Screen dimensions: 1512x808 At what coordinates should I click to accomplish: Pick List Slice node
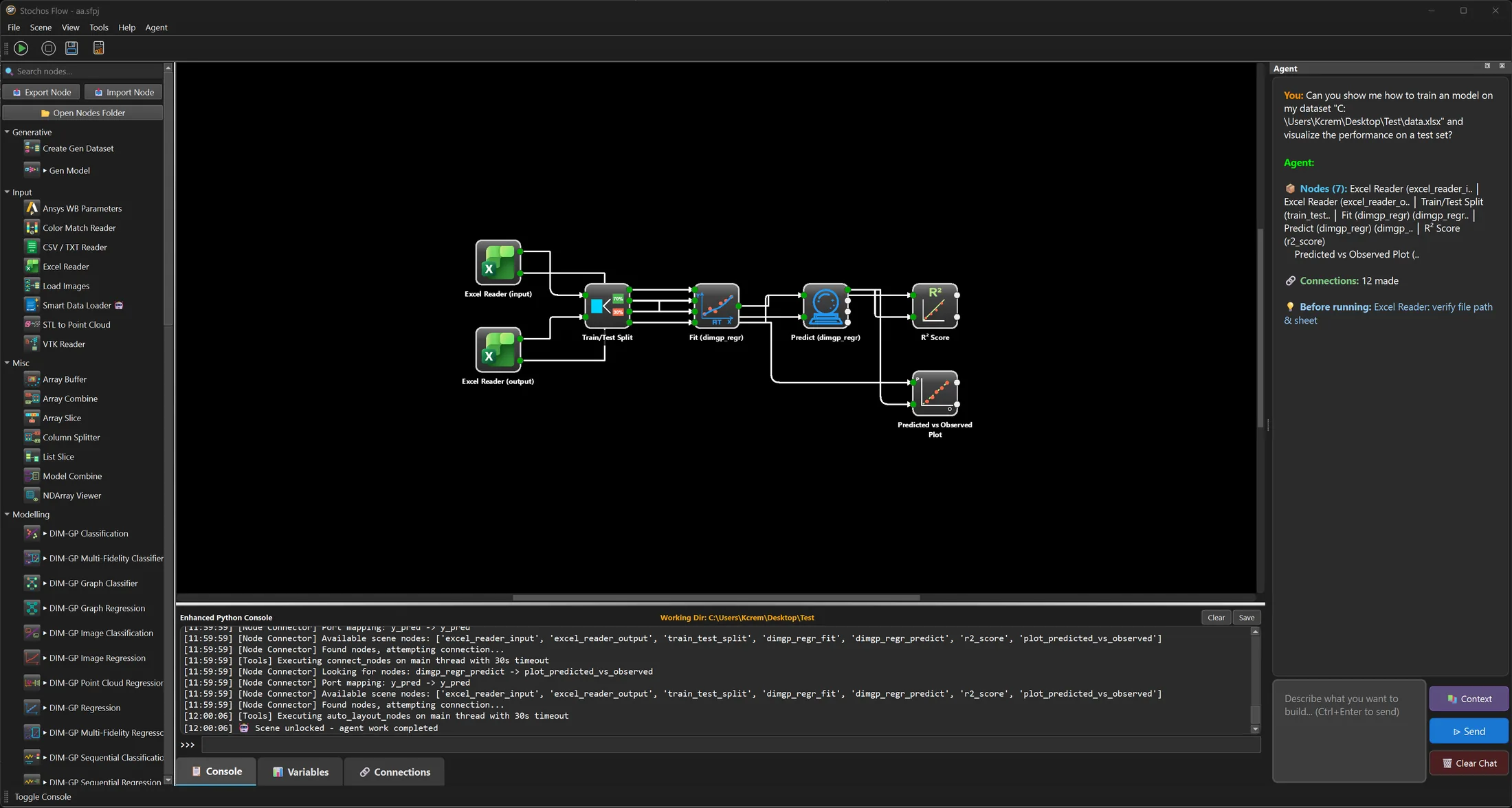click(58, 457)
